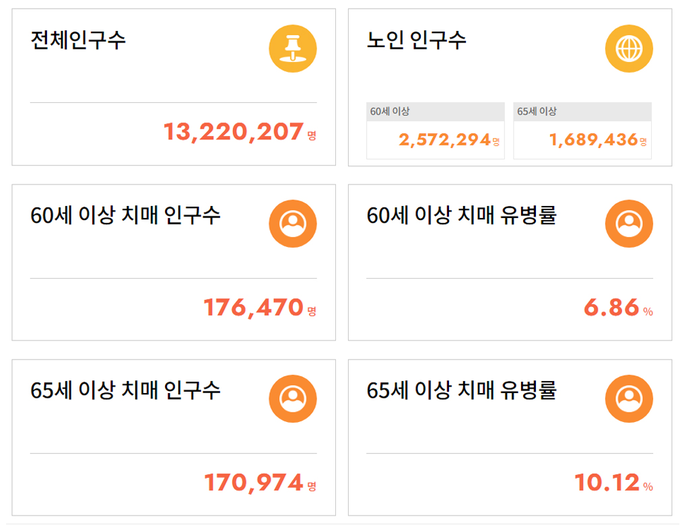
Task: Click the 노인 인구수 title
Action: pyautogui.click(x=416, y=40)
